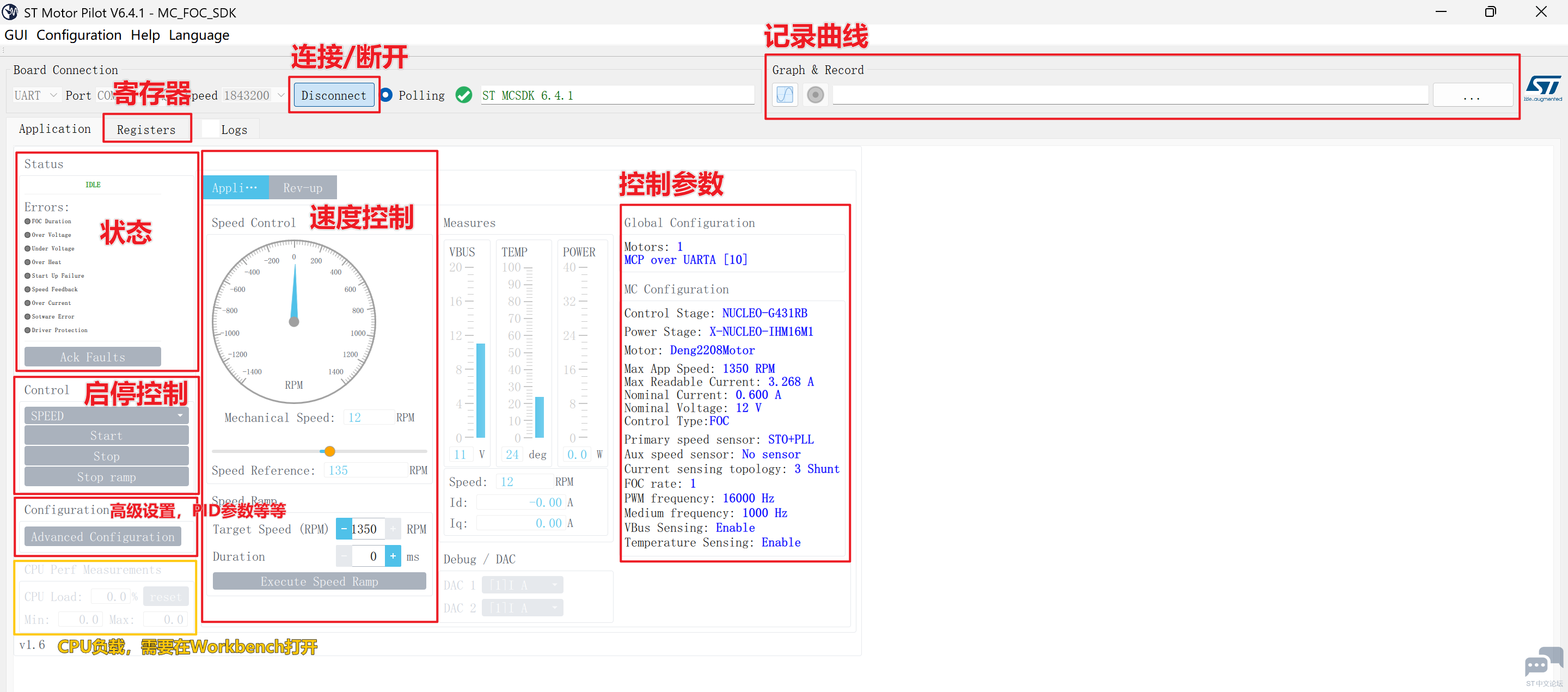This screenshot has width=1568, height=692.
Task: Start the motor with Start button
Action: pyautogui.click(x=107, y=436)
